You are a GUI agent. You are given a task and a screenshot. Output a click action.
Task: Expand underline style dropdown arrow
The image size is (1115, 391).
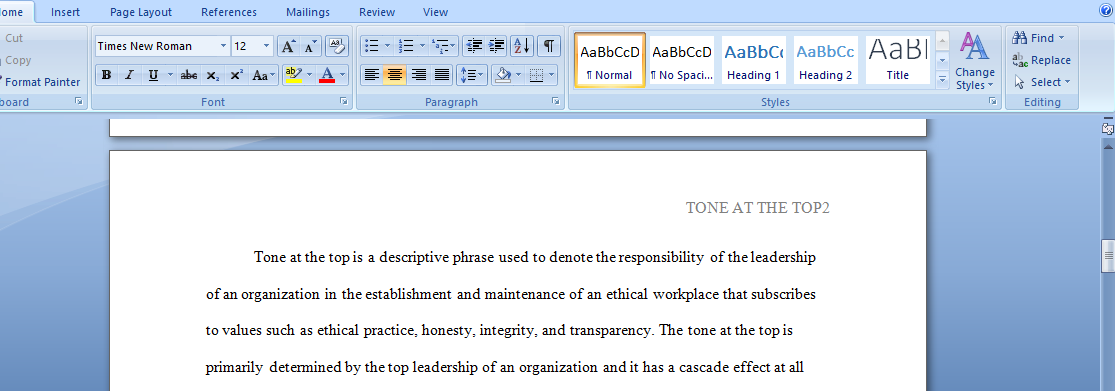(x=170, y=75)
